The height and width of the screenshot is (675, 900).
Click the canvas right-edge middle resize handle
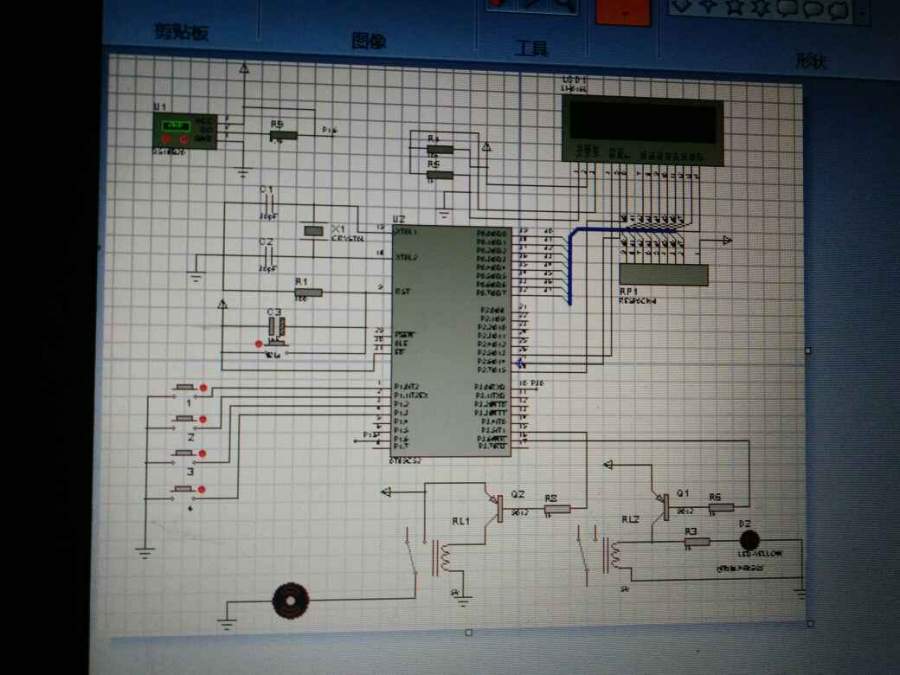(809, 350)
